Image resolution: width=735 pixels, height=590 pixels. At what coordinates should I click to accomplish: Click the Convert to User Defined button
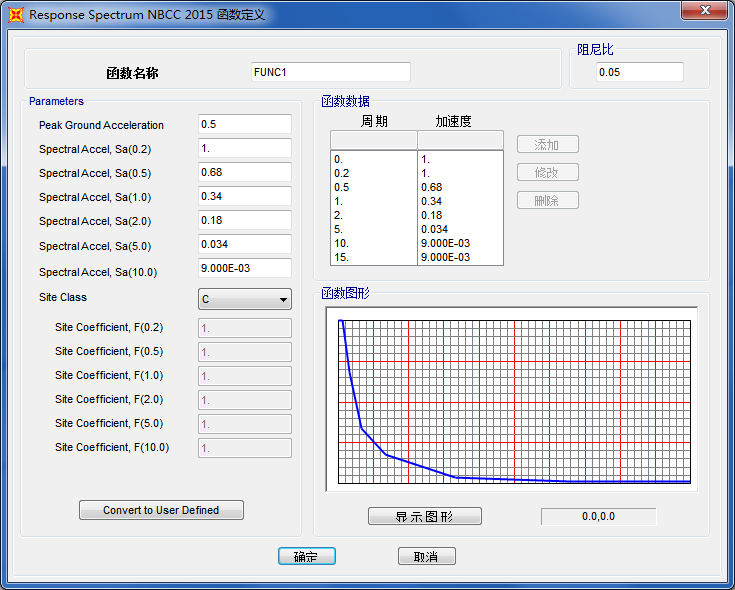tap(161, 510)
